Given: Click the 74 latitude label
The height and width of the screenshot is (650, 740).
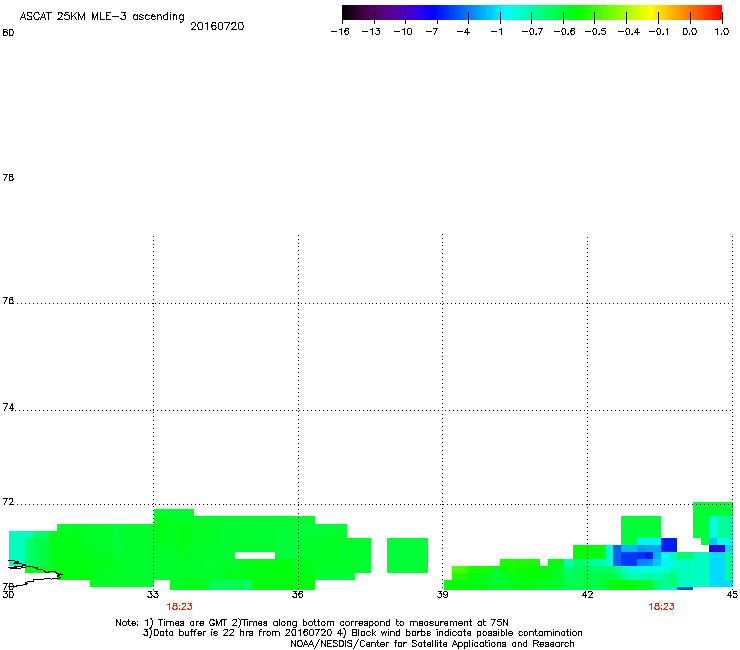Looking at the screenshot, I should point(8,407).
